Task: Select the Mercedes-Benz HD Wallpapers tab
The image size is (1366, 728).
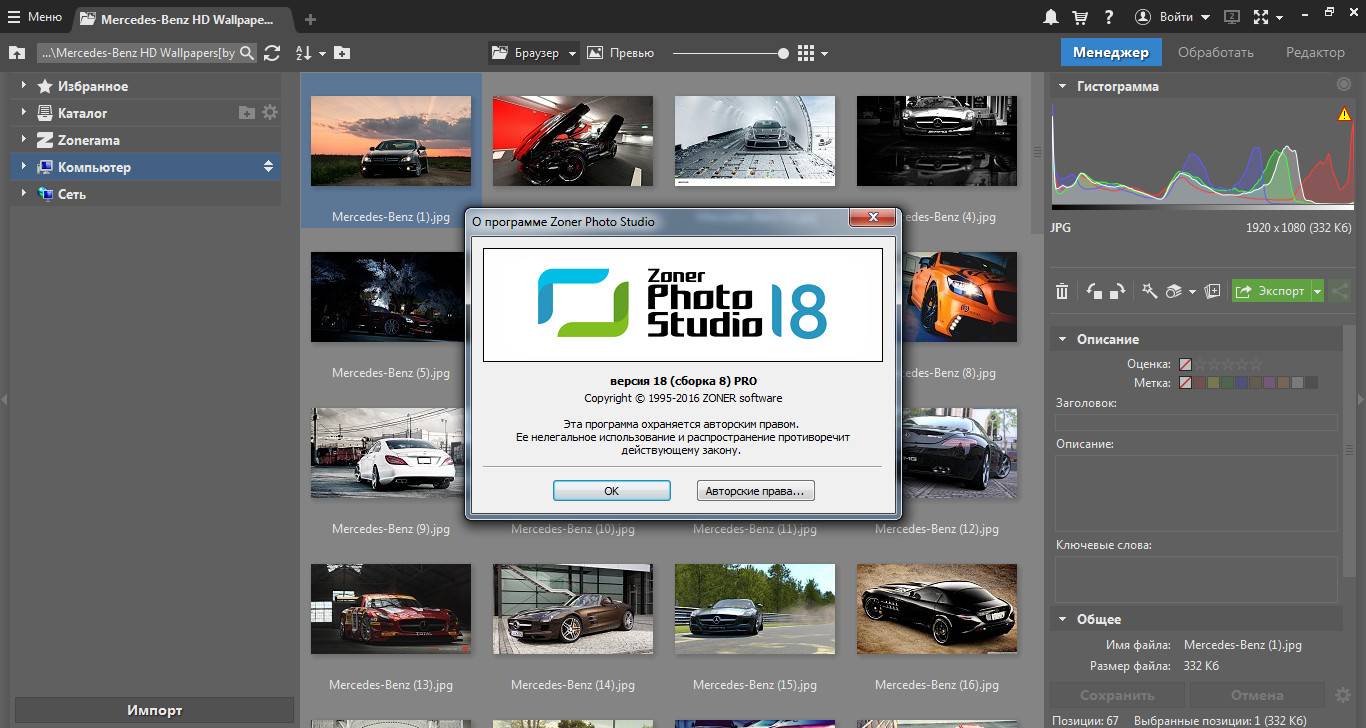Action: 182,19
